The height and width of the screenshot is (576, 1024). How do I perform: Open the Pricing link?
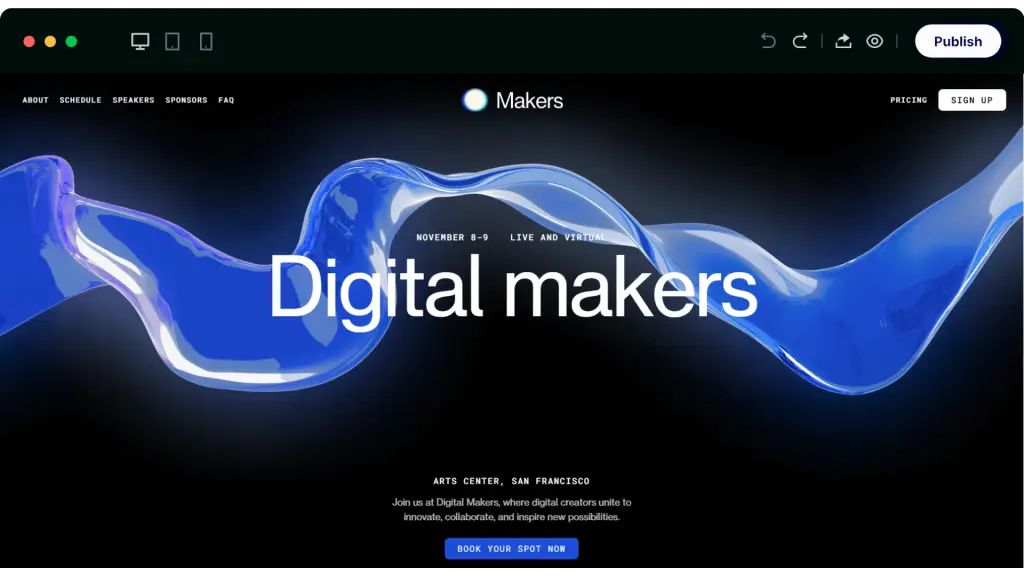908,100
